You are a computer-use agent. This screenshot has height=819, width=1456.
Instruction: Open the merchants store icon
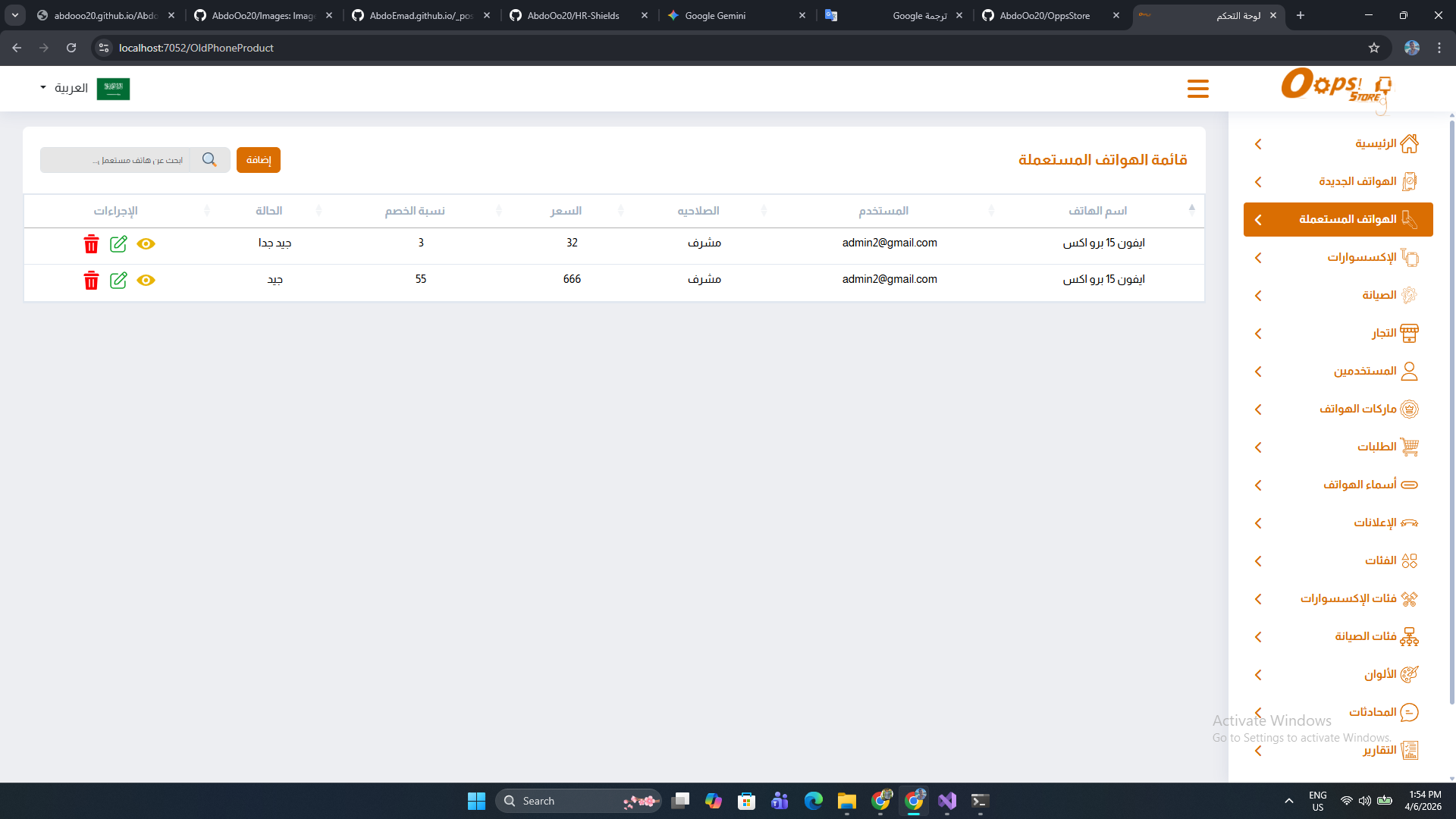click(1409, 333)
